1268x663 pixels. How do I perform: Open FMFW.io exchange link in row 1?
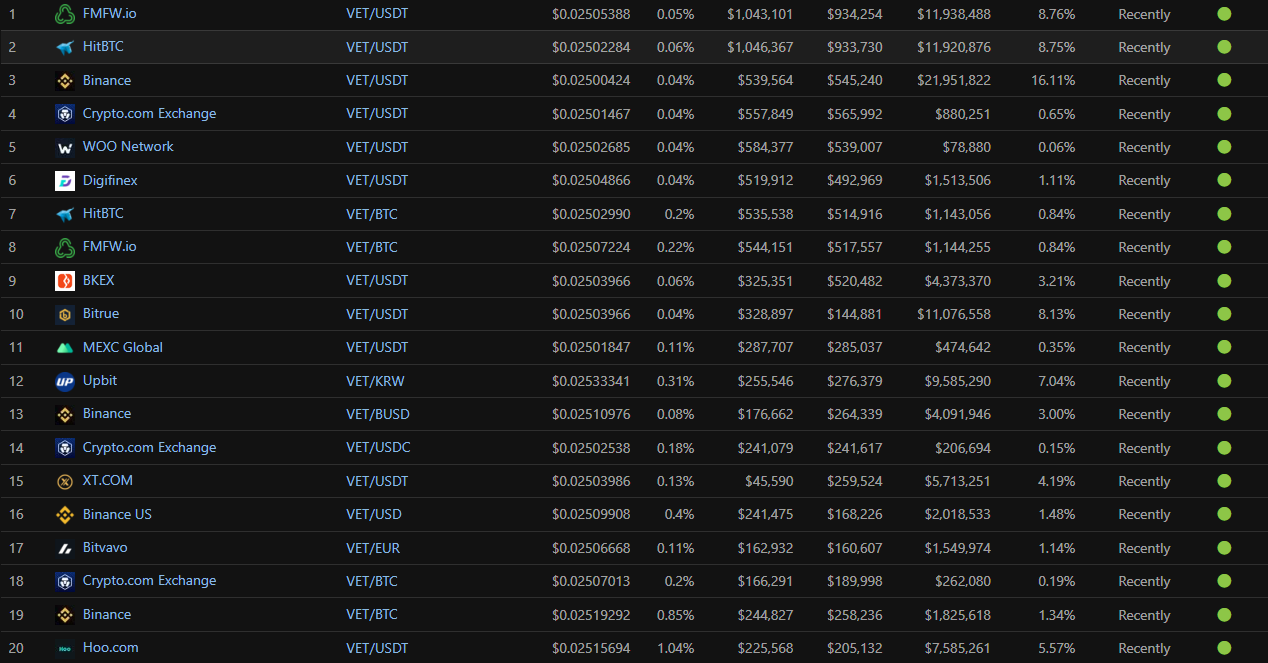110,14
